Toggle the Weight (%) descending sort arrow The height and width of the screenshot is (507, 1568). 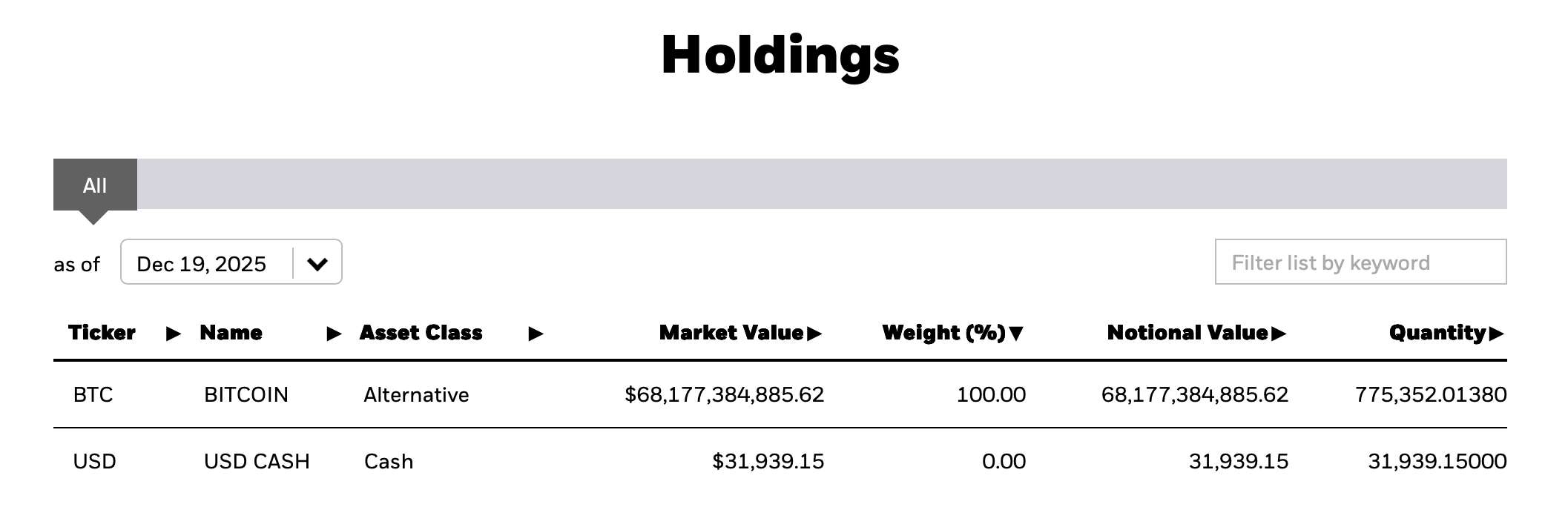point(1016,334)
